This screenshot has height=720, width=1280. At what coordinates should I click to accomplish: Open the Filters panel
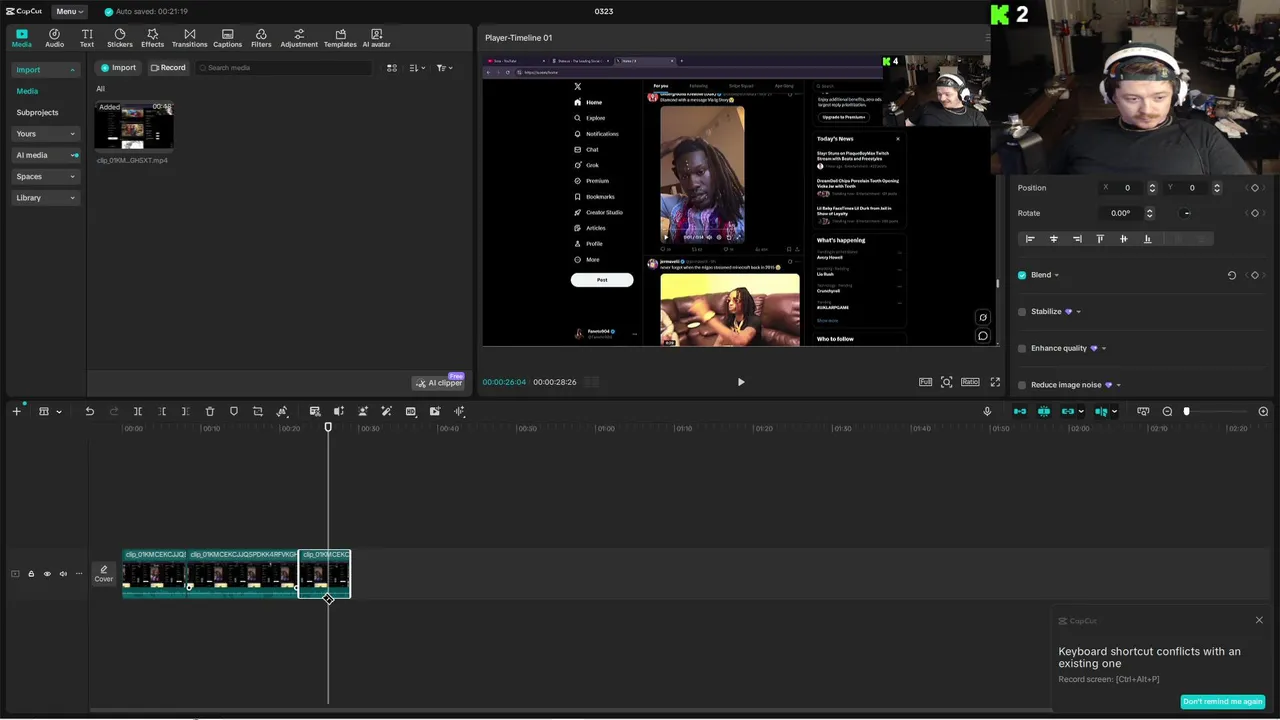pos(261,38)
